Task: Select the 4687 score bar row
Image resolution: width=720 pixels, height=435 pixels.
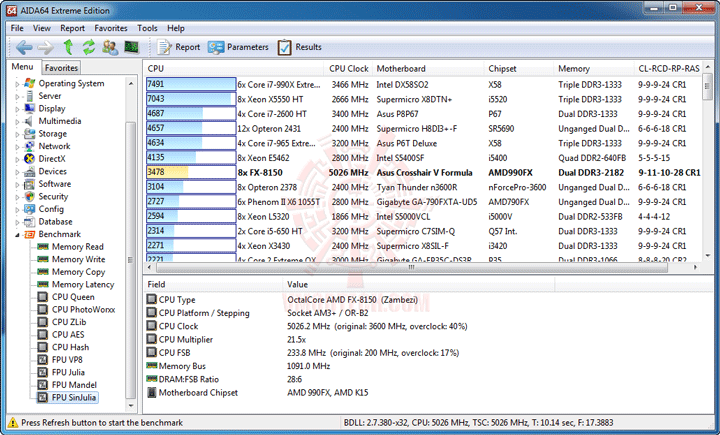Action: (191, 113)
